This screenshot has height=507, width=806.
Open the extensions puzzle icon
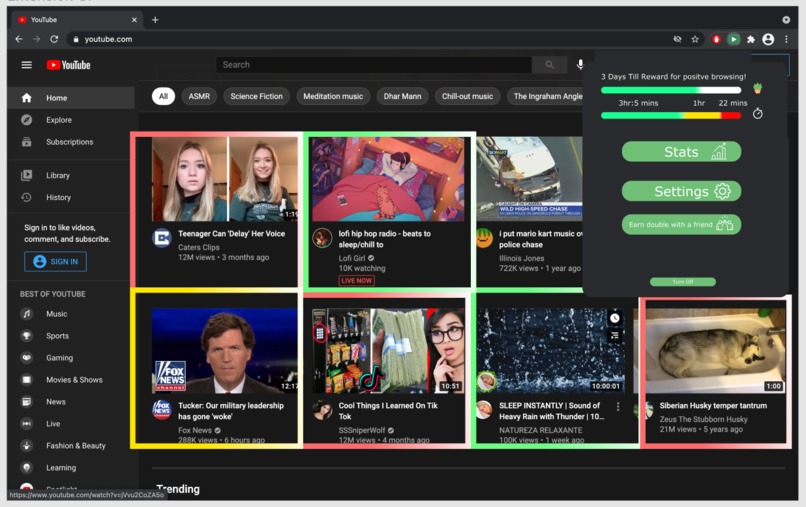click(750, 39)
